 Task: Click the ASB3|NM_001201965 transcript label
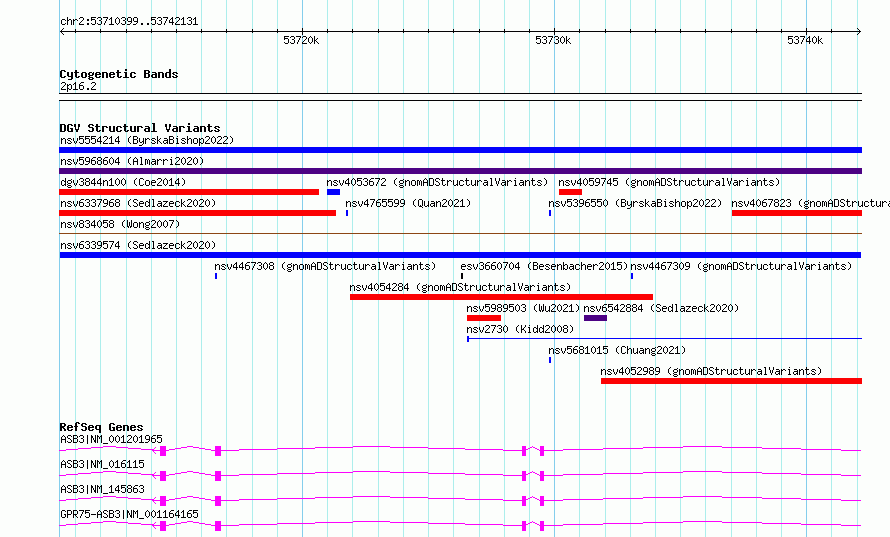(111, 439)
